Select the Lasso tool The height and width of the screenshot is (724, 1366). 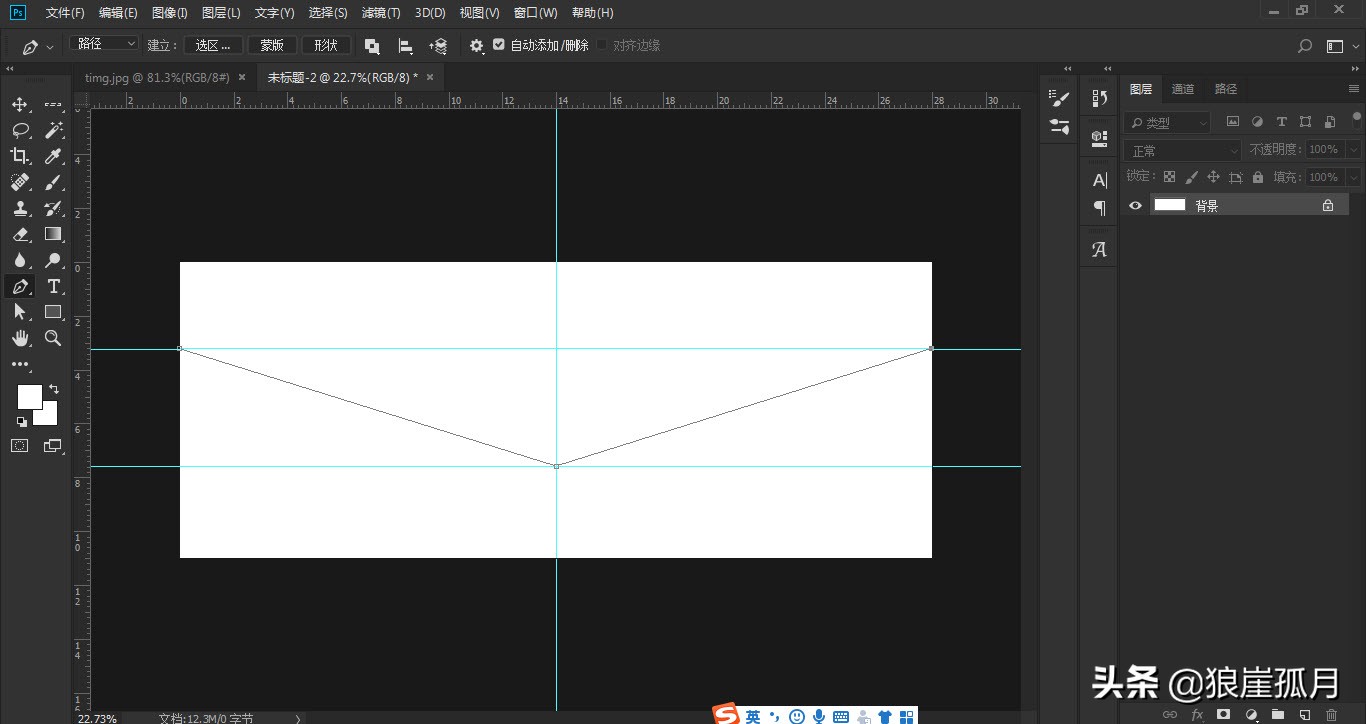20,131
